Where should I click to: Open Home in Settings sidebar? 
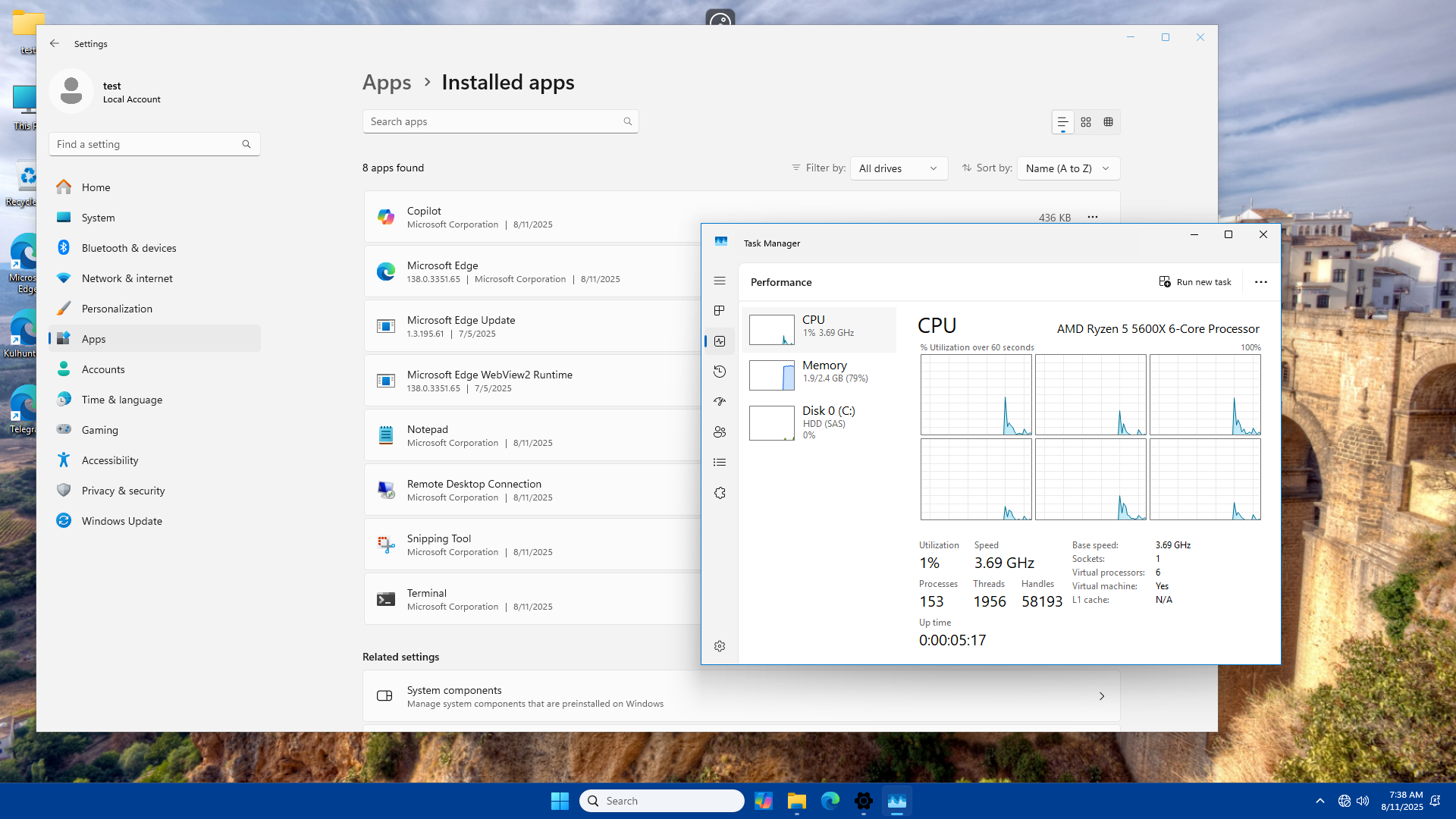(155, 187)
